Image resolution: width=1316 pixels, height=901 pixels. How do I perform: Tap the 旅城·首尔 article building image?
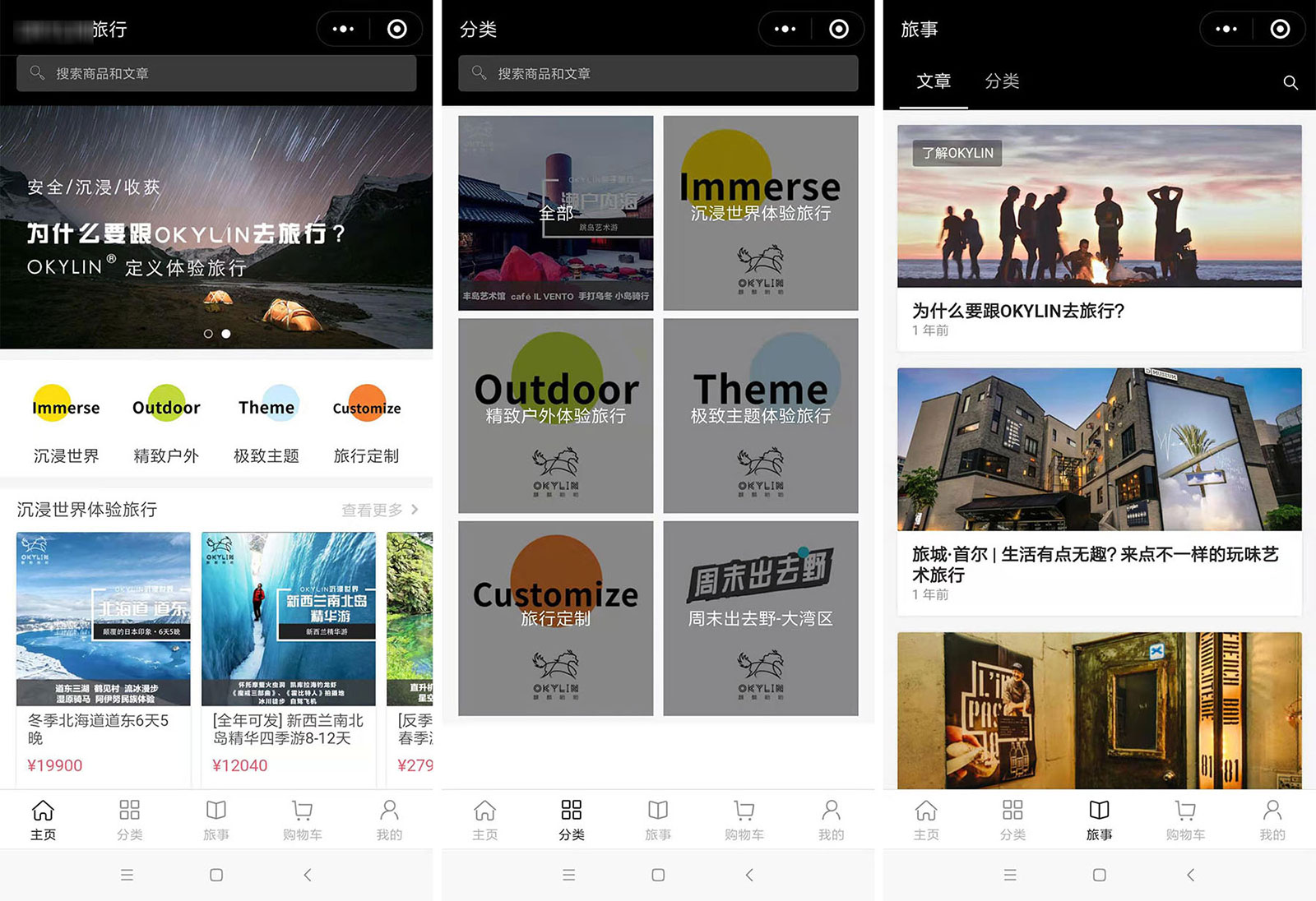(1099, 449)
